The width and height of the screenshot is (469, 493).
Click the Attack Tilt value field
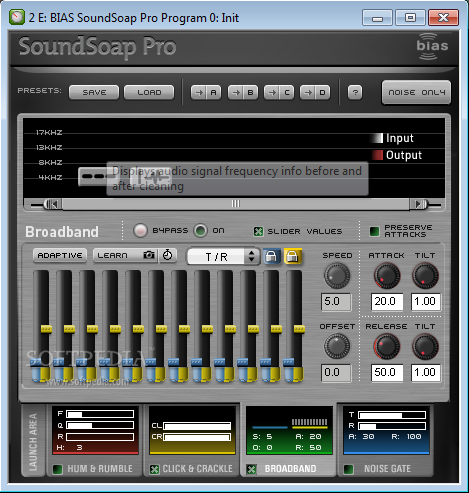point(426,302)
